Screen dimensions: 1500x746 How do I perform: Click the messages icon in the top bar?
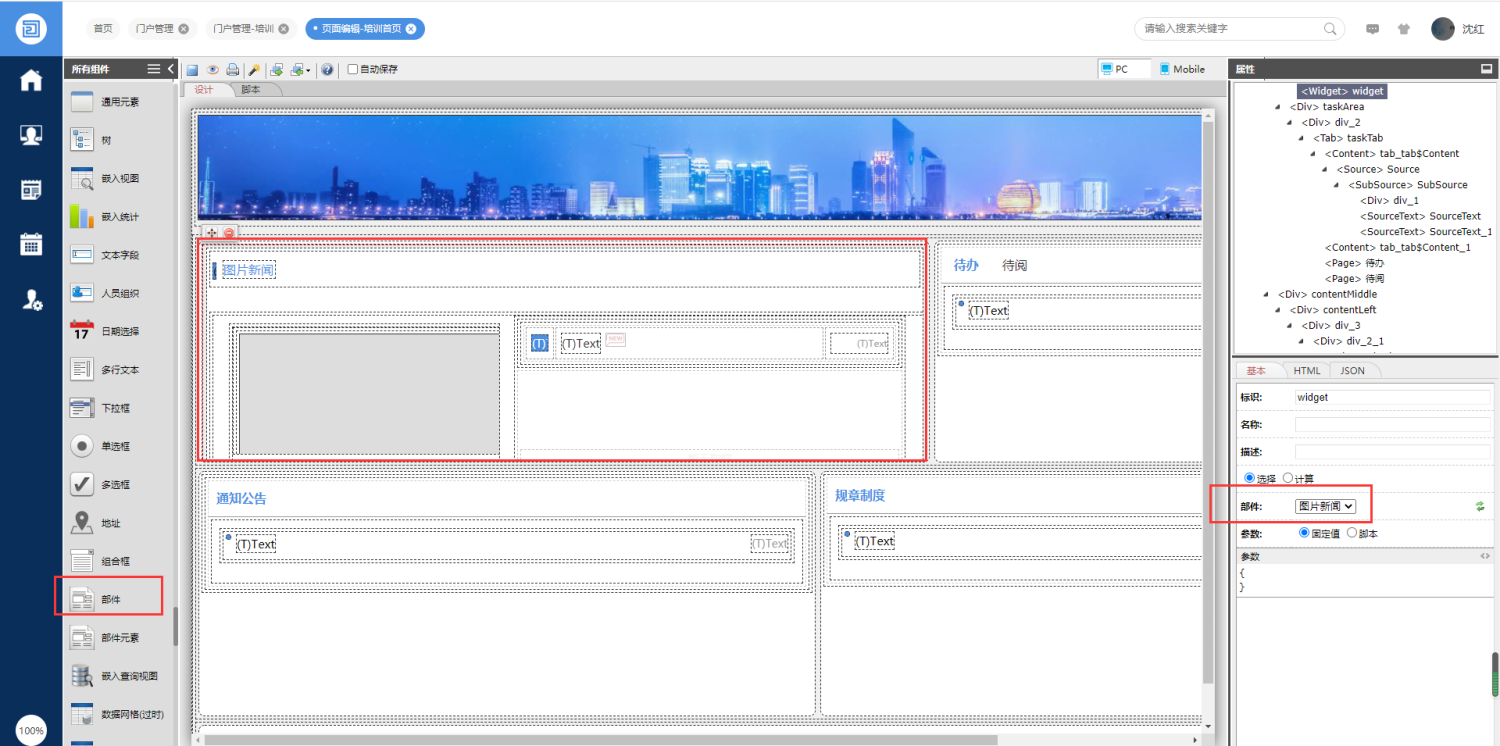point(1372,29)
